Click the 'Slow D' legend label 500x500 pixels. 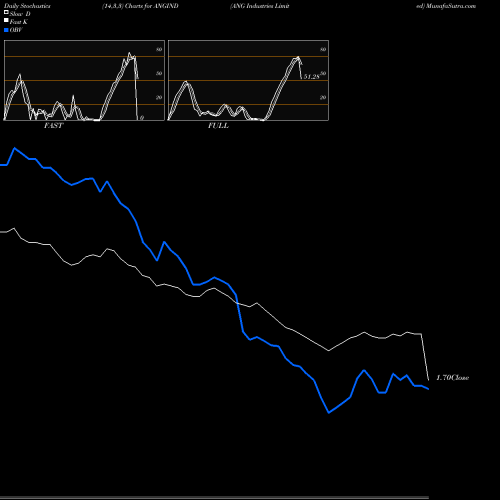(x=20, y=14)
